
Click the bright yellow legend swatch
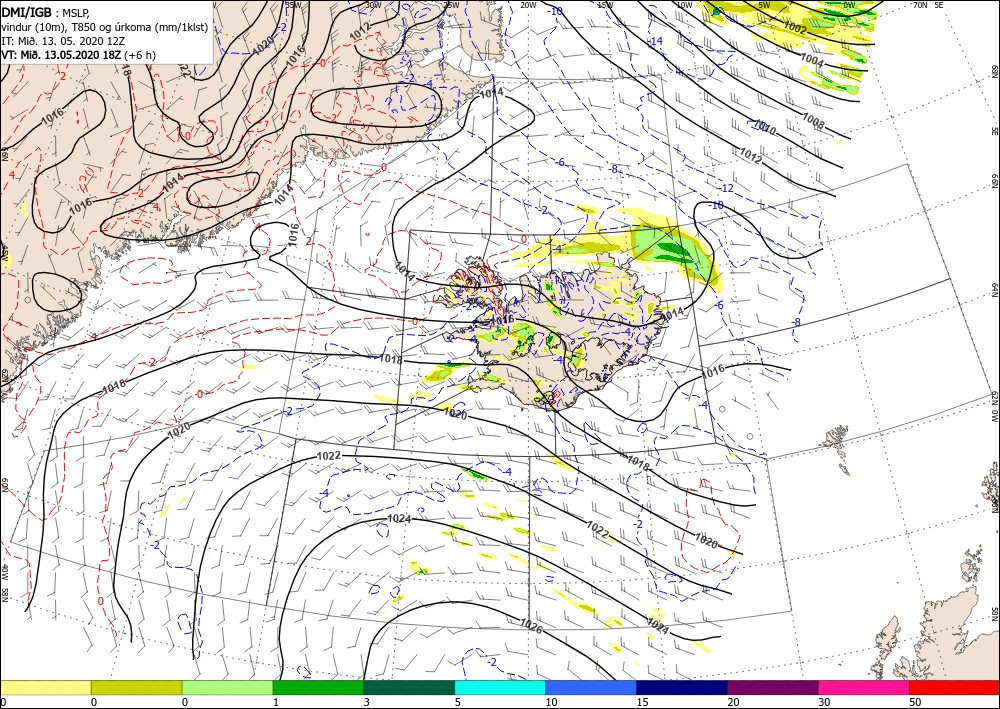pyautogui.click(x=45, y=687)
